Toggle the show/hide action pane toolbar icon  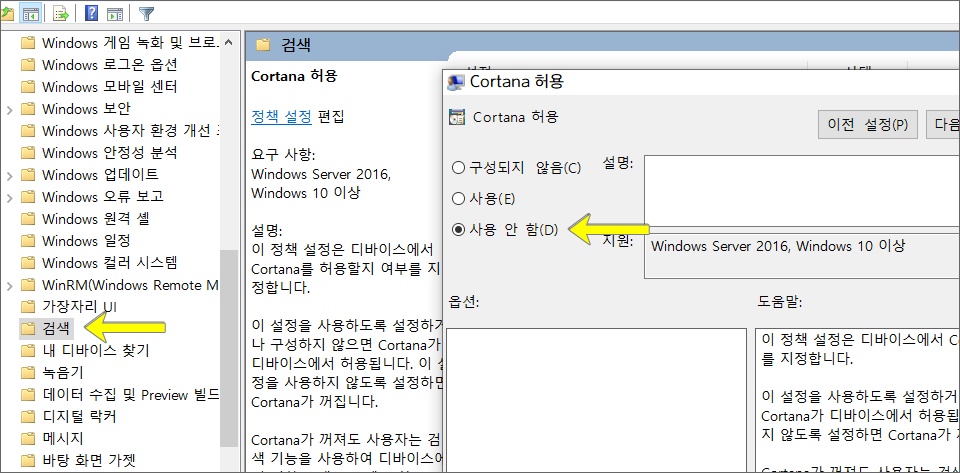coord(114,13)
